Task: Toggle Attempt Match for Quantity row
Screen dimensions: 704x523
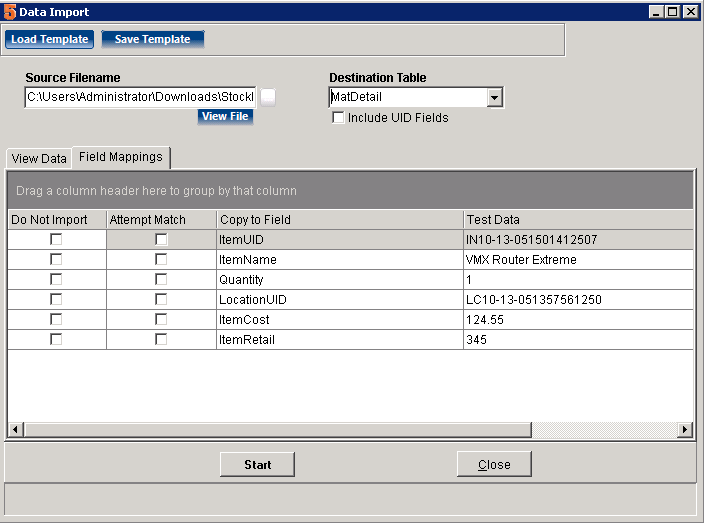Action: click(161, 279)
